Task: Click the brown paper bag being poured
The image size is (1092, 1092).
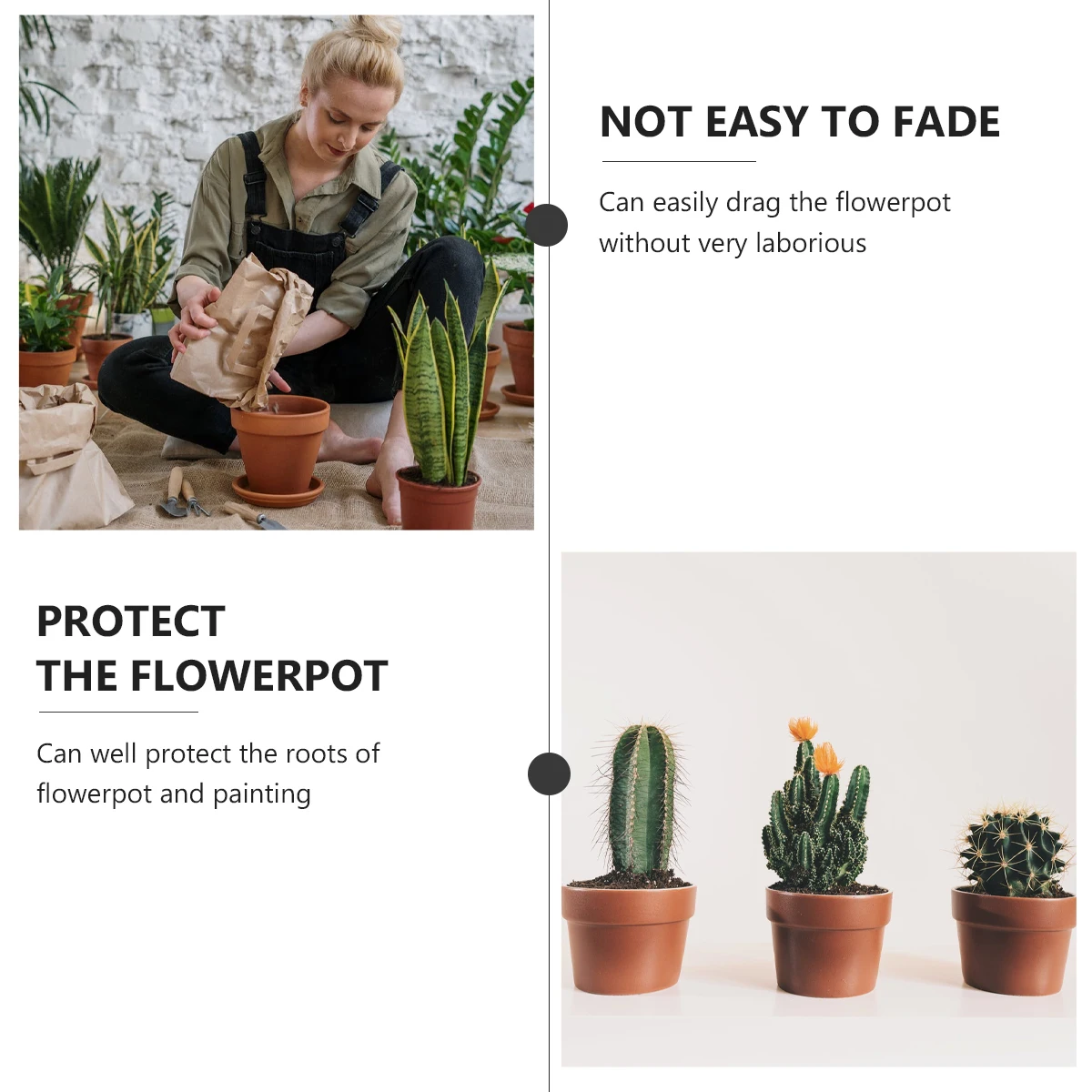Action: coord(240,331)
